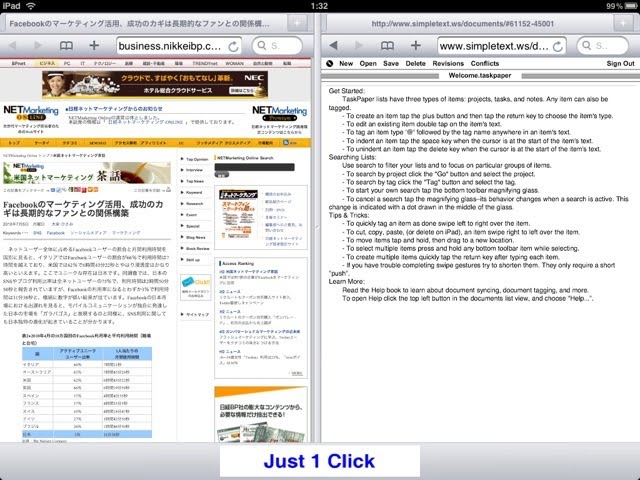This screenshot has width=640, height=480.
Task: Click the tea talk column banner image
Action: pos(87,173)
